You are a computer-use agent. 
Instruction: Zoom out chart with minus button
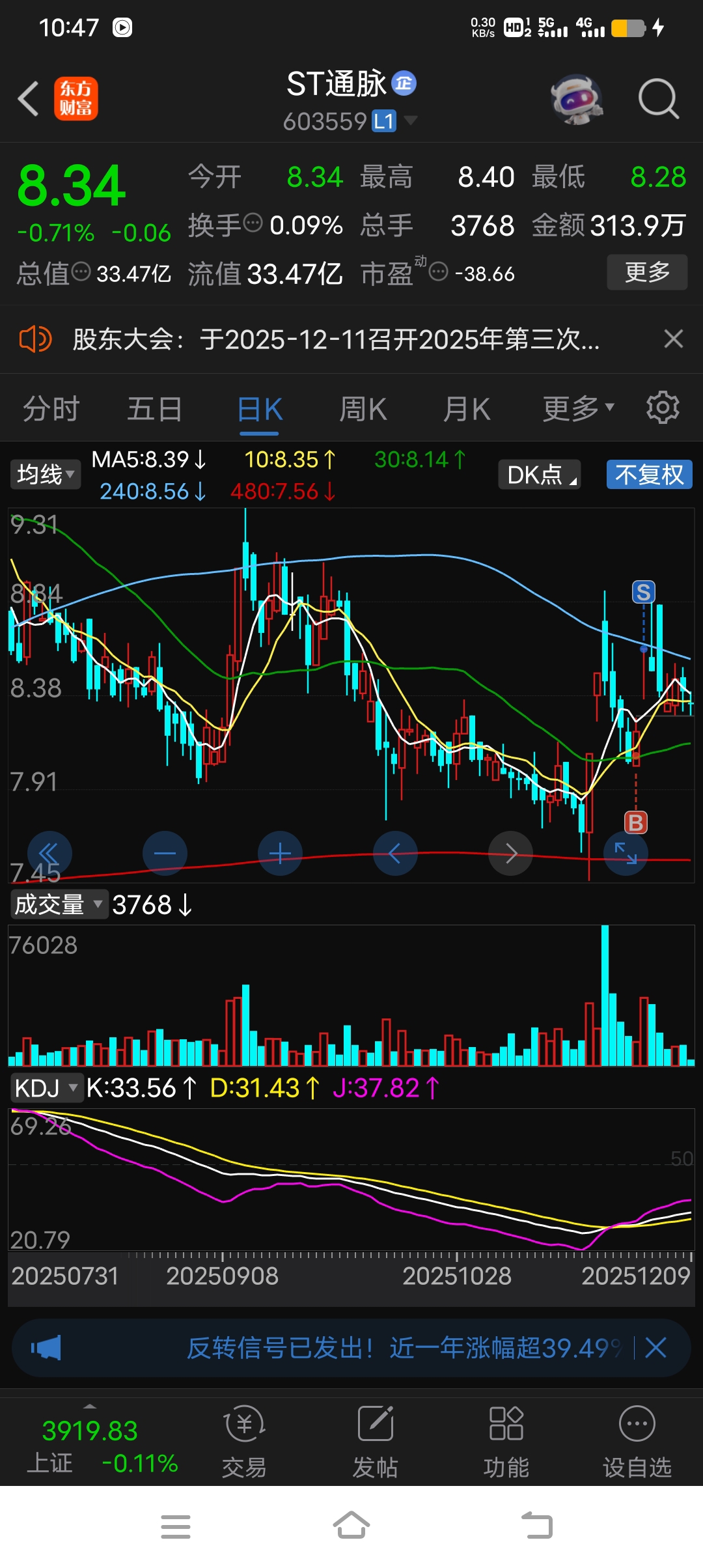tap(165, 853)
